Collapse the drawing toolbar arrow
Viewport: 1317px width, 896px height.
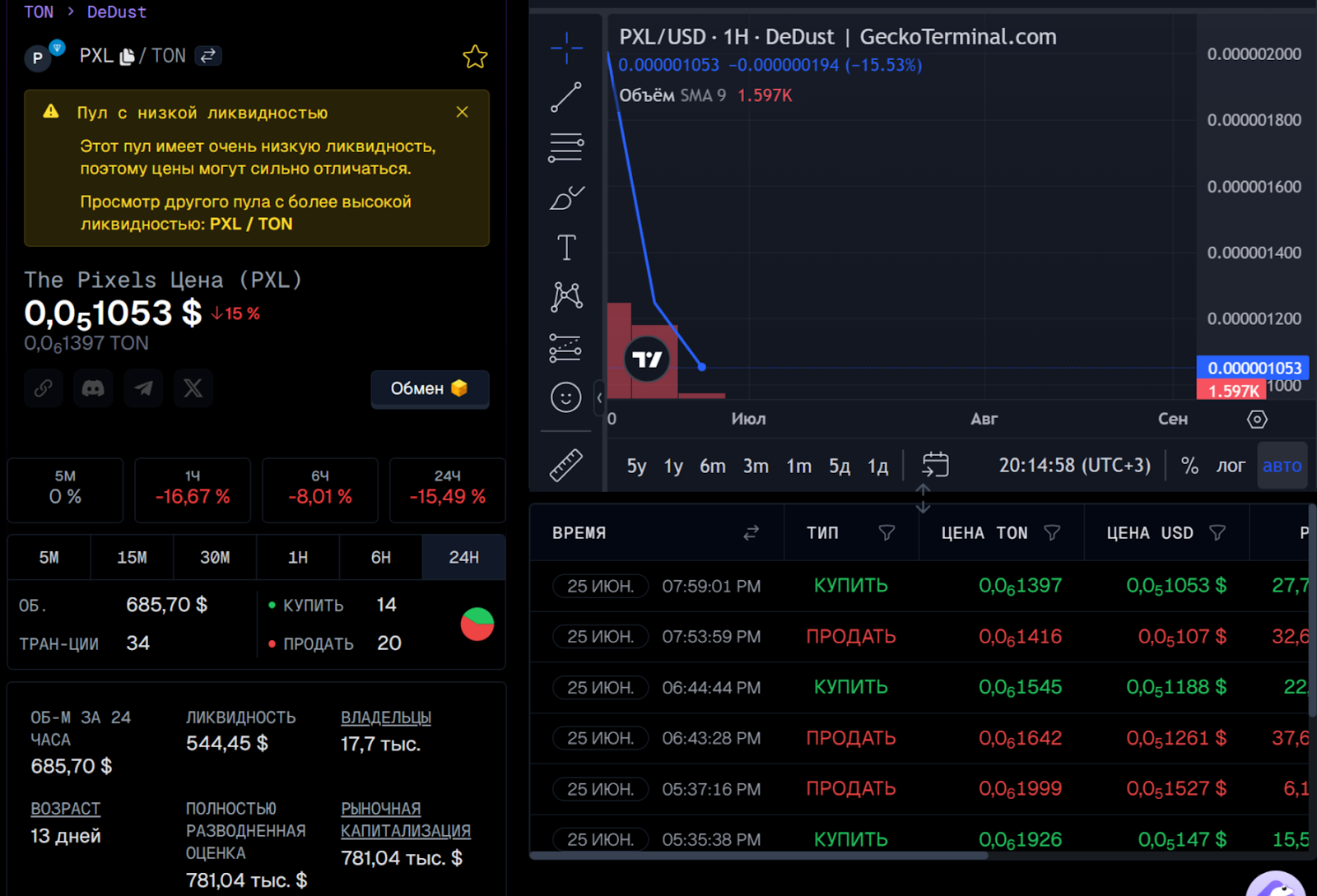(599, 398)
